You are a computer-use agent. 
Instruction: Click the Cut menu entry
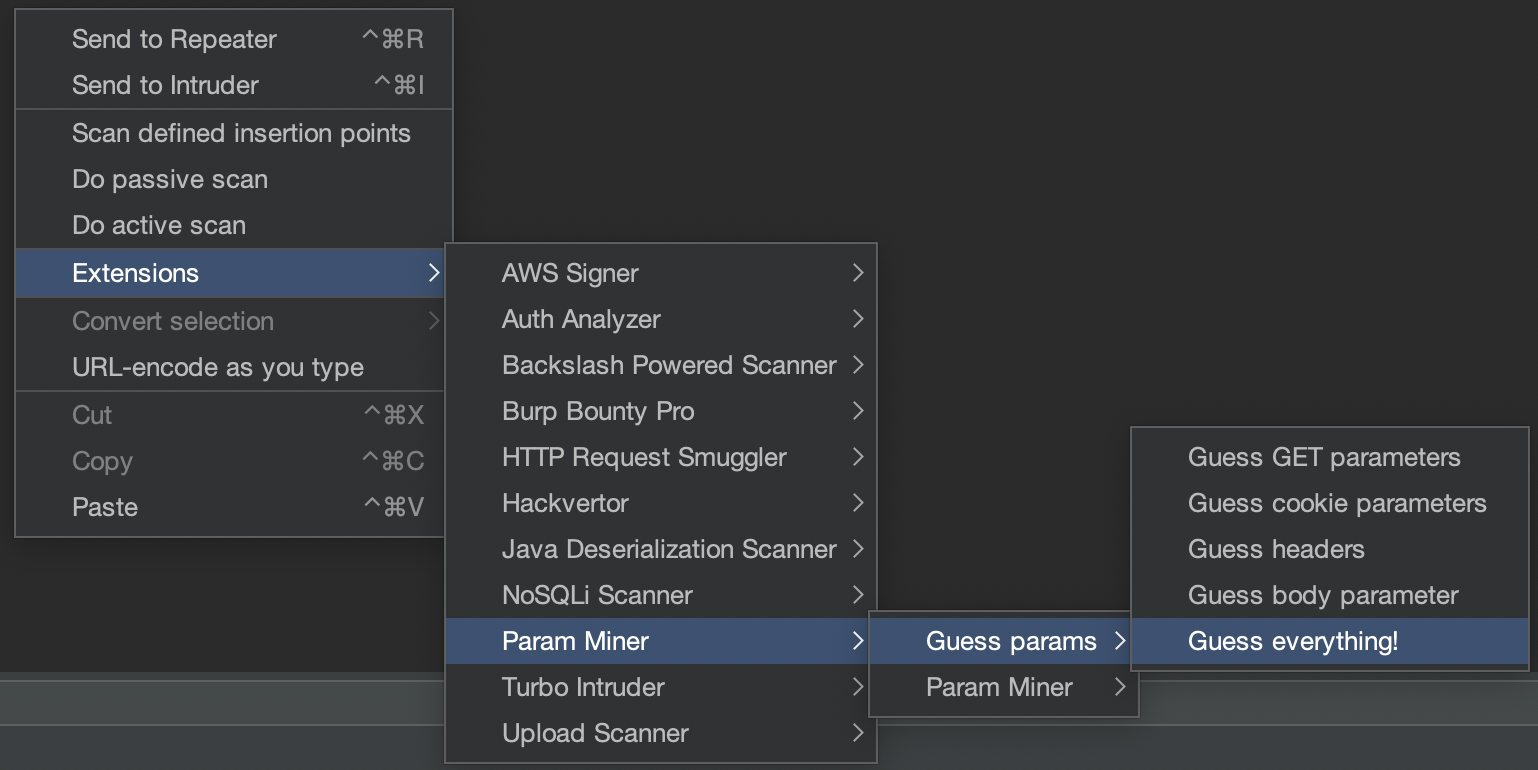pos(230,415)
